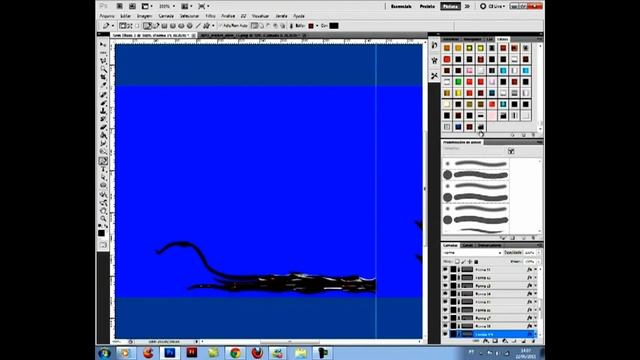Select the Hand tool

[x=103, y=211]
